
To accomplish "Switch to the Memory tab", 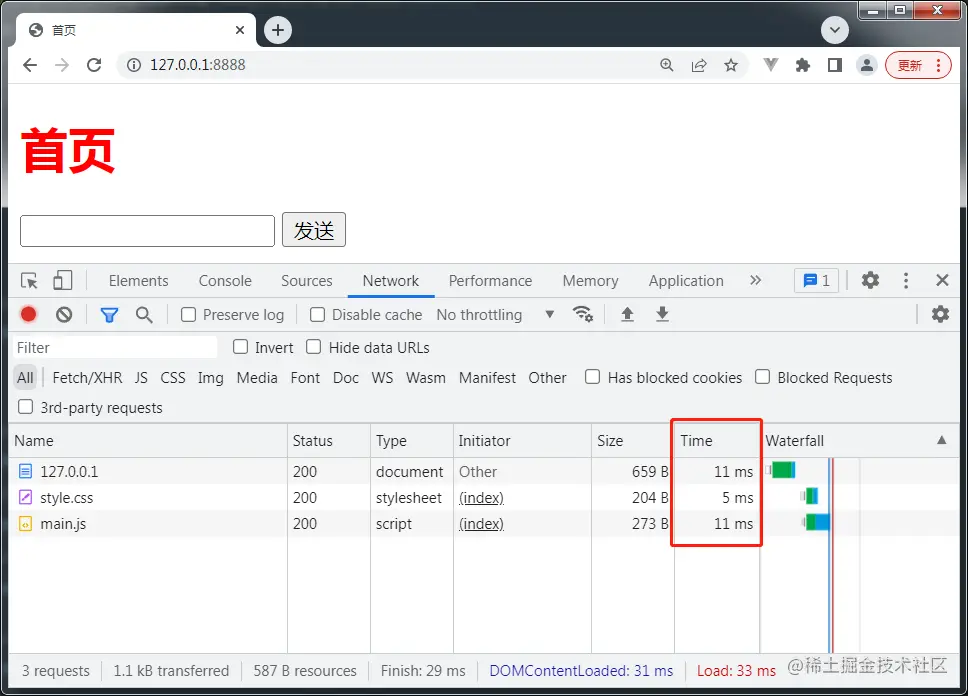I will pyautogui.click(x=590, y=281).
